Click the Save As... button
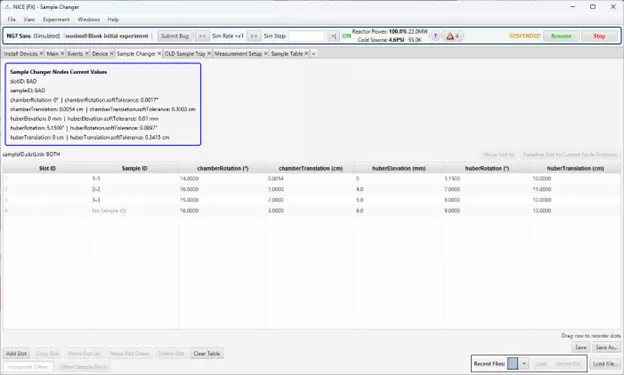This screenshot has height=375, width=624. (x=606, y=348)
